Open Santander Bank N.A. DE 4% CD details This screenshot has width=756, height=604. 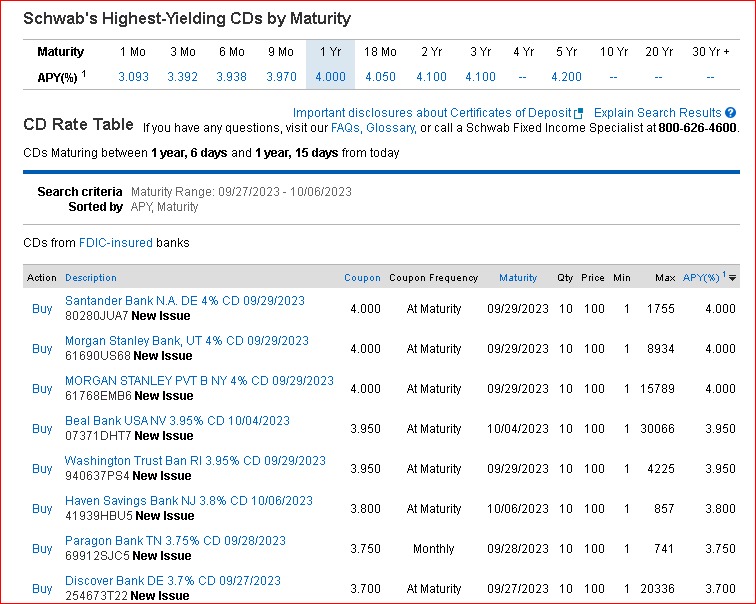click(x=185, y=301)
